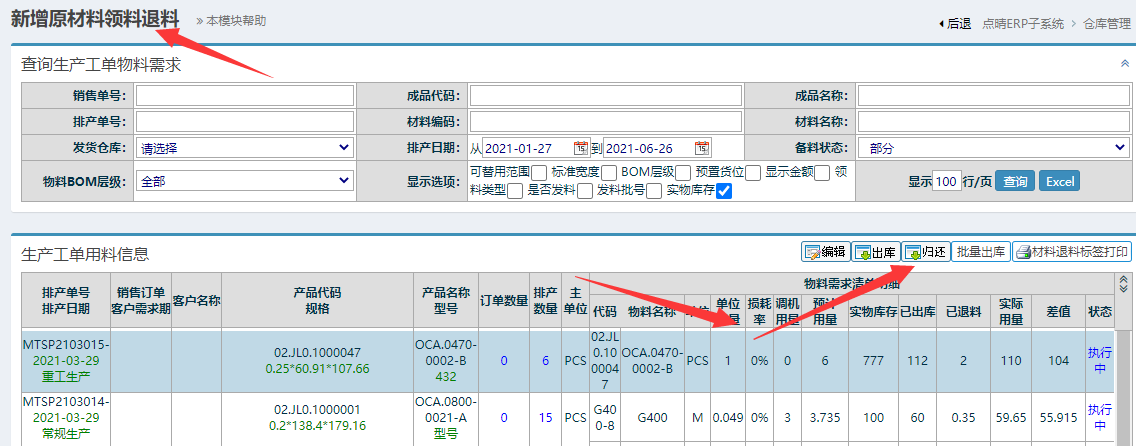The height and width of the screenshot is (446, 1136).
Task: Uncheck the 实物库存 checkbox
Action: [x=724, y=191]
